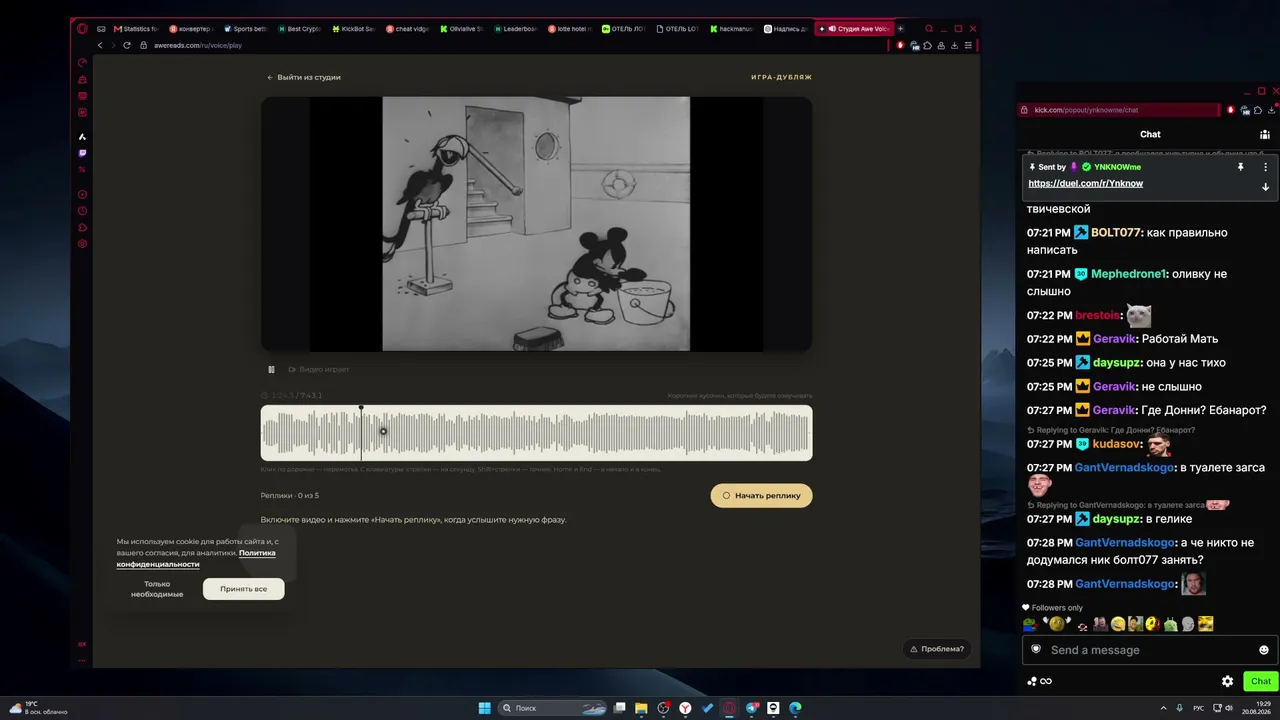The height and width of the screenshot is (720, 1280).
Task: Open «Политика конфиденциальности» link
Action: pos(196,558)
